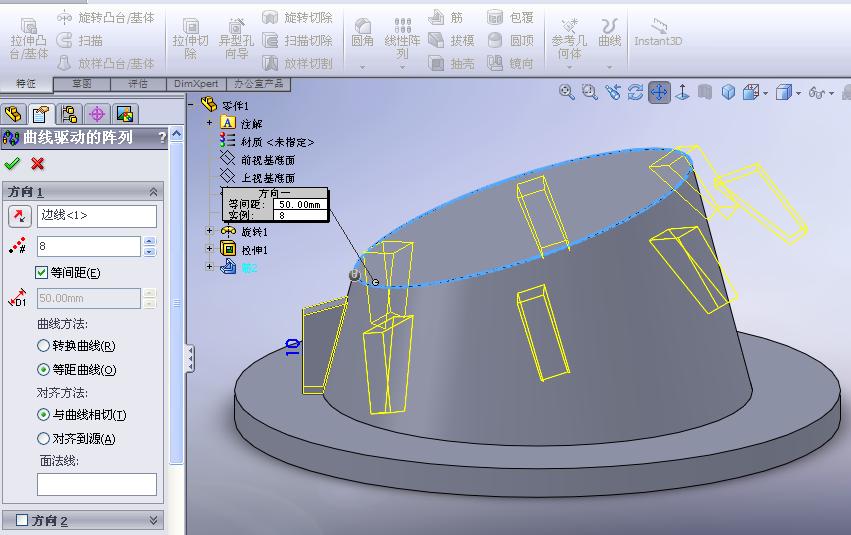Switch to the 特征 features tab

click(26, 84)
